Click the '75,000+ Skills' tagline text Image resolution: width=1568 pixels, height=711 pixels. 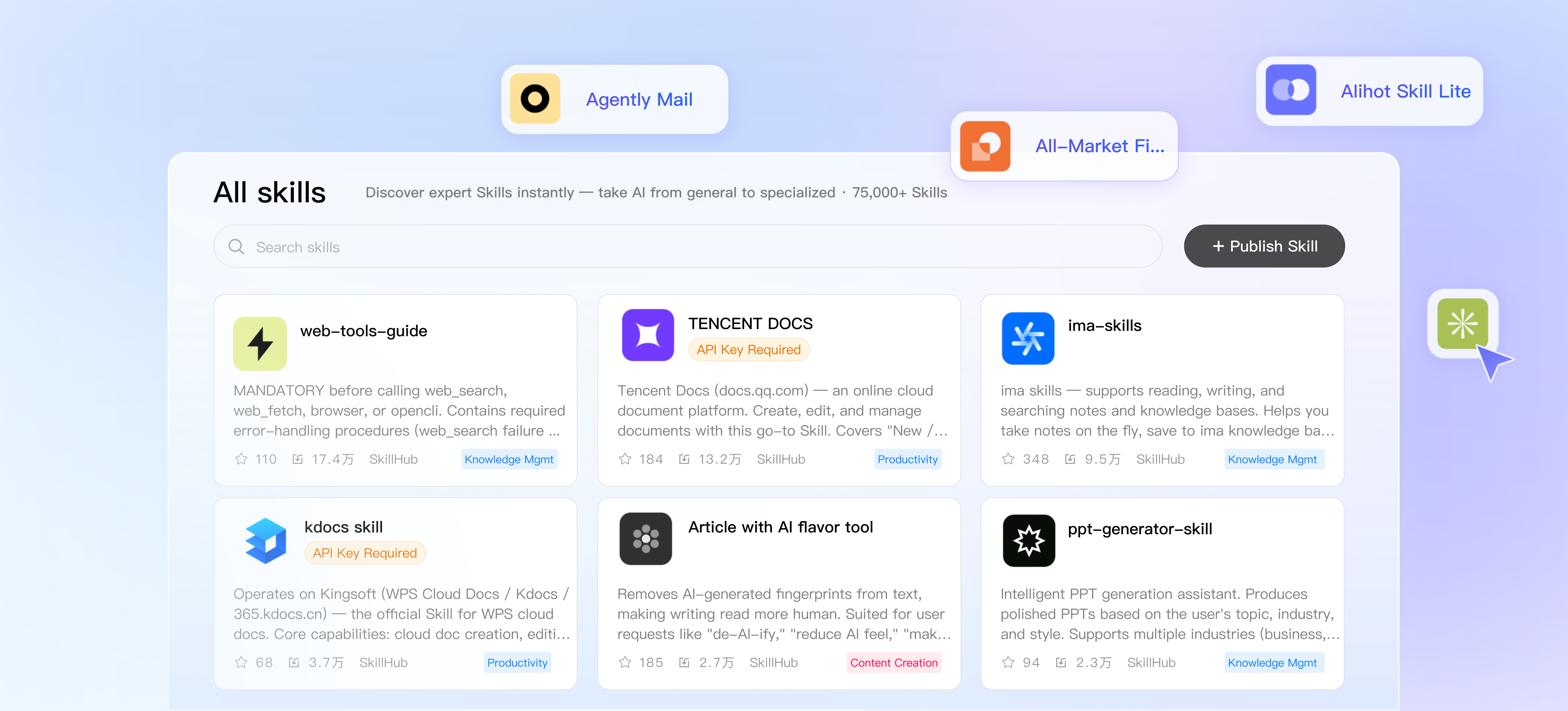[x=899, y=192]
